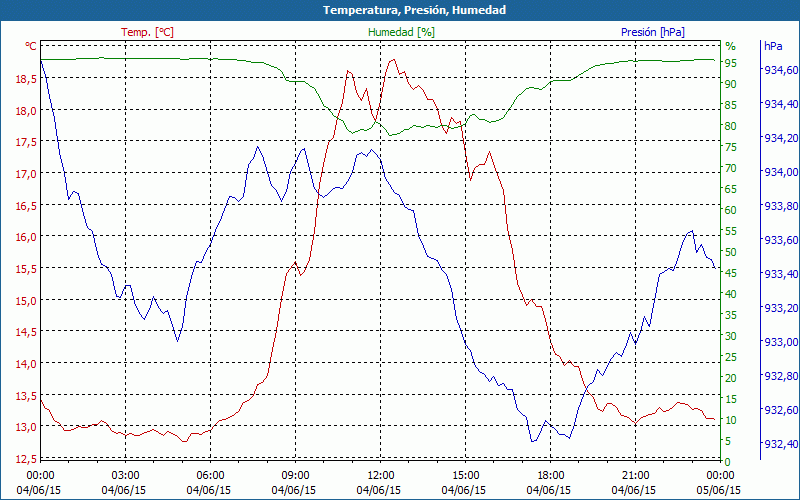Click the 80 humidity axis value
This screenshot has height=500, width=800.
pyautogui.click(x=731, y=126)
